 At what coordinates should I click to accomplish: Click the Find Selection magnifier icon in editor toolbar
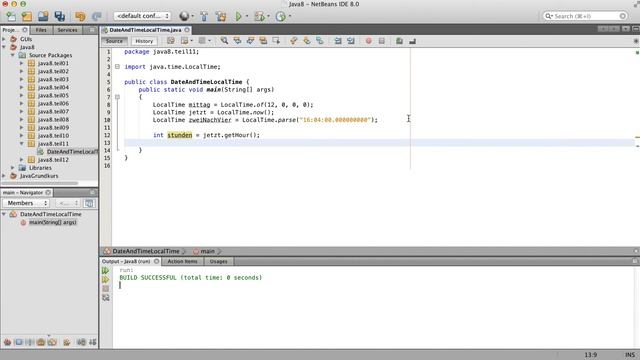[224, 41]
